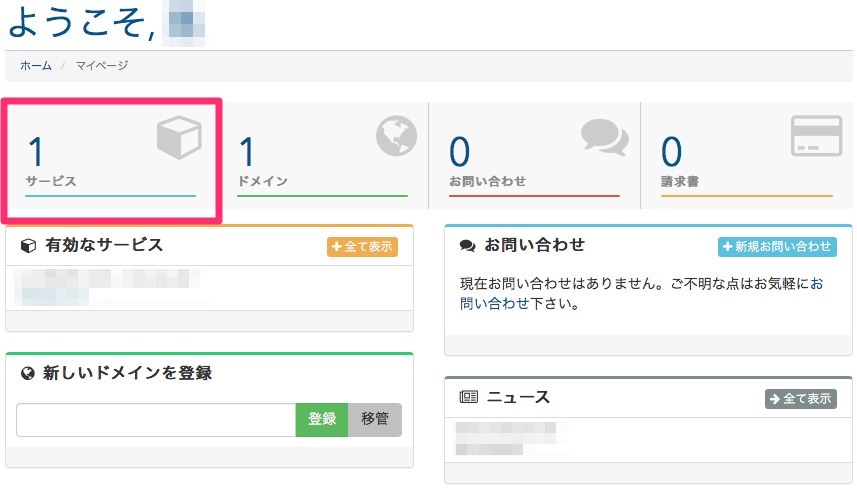The width and height of the screenshot is (857, 488).
Task: Click the gray 移管 button
Action: (x=375, y=420)
